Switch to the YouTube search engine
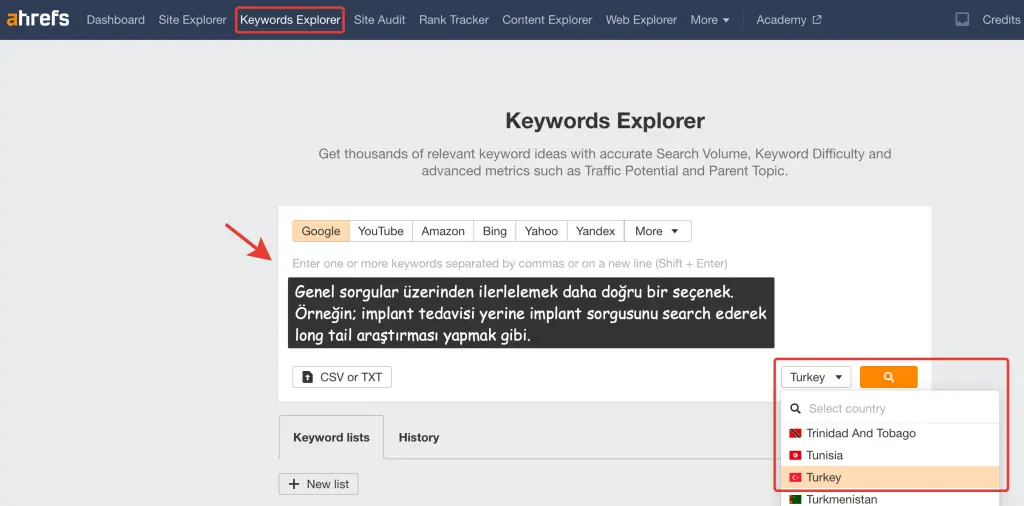The width and height of the screenshot is (1024, 506). pyautogui.click(x=381, y=231)
